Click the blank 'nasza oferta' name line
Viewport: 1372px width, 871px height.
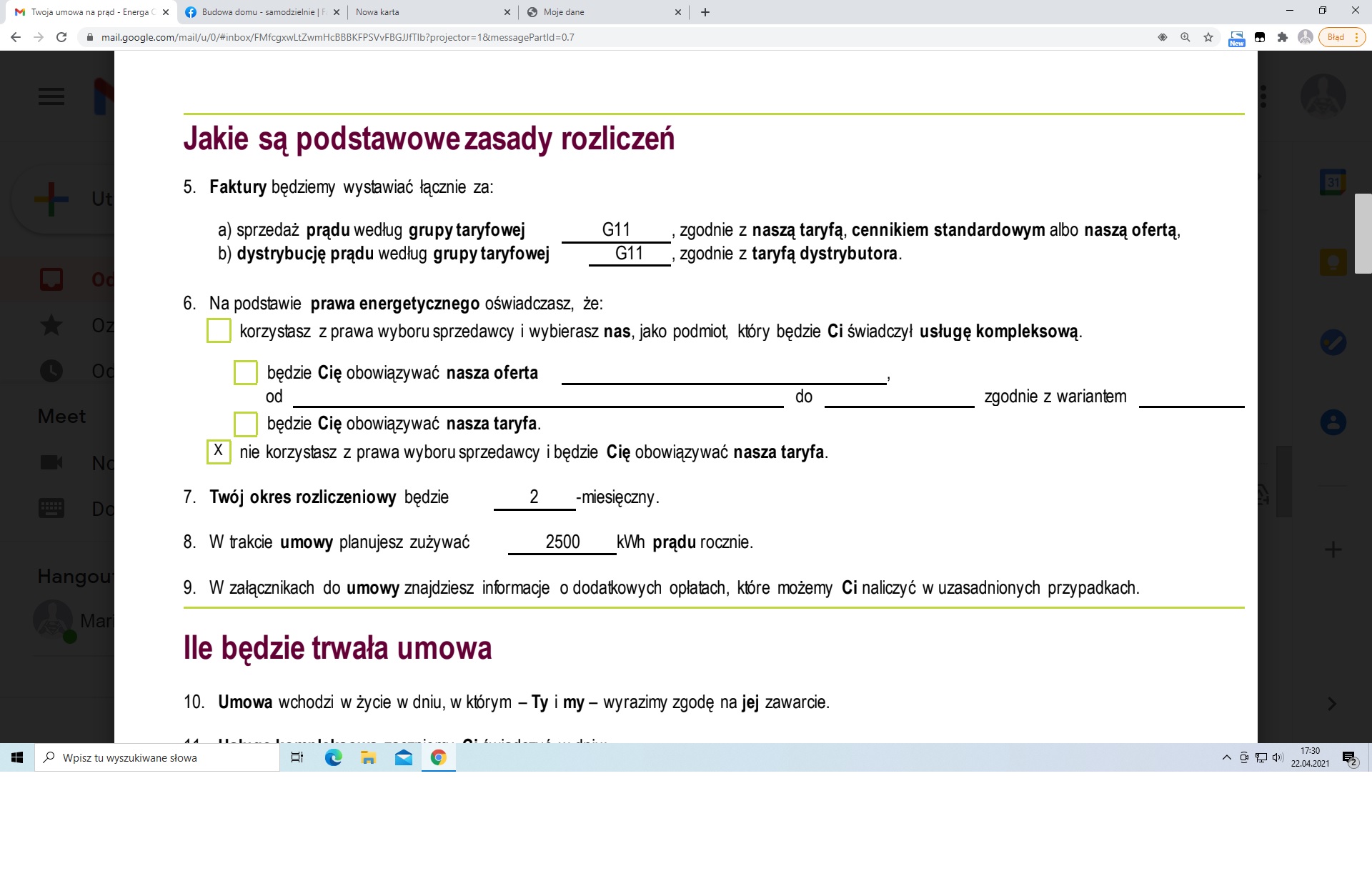[724, 374]
